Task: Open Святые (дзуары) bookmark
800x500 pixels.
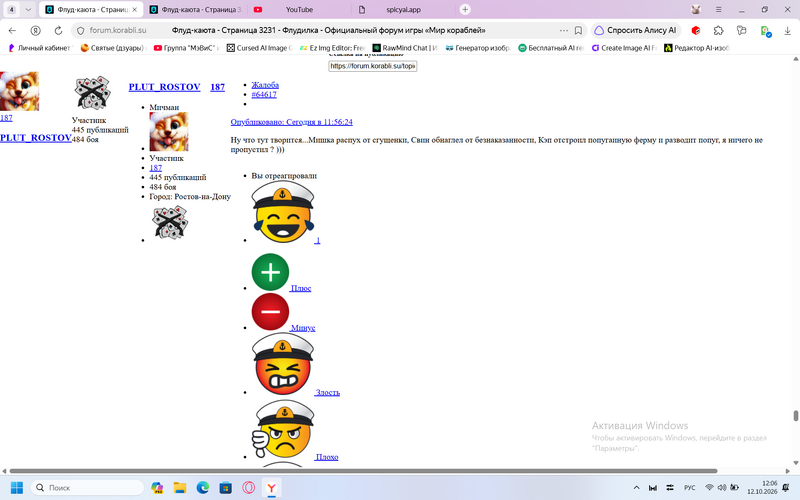Action: pyautogui.click(x=113, y=48)
